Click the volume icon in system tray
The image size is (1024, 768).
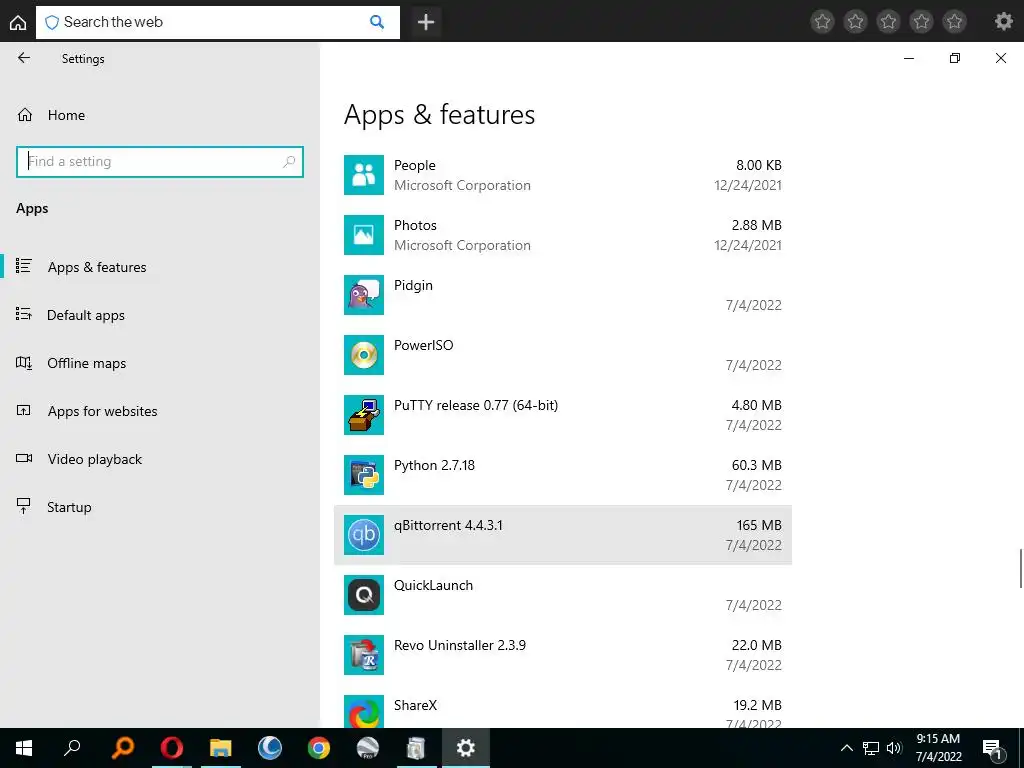(894, 748)
